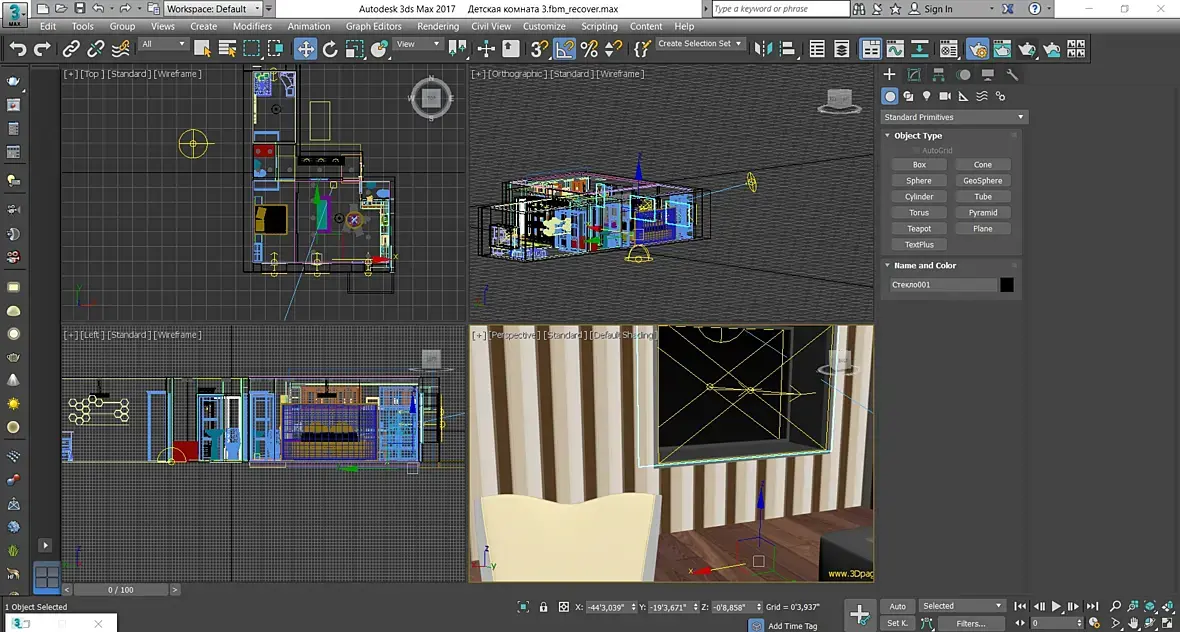Open the Modifiers menu
The image size is (1180, 632).
252,26
